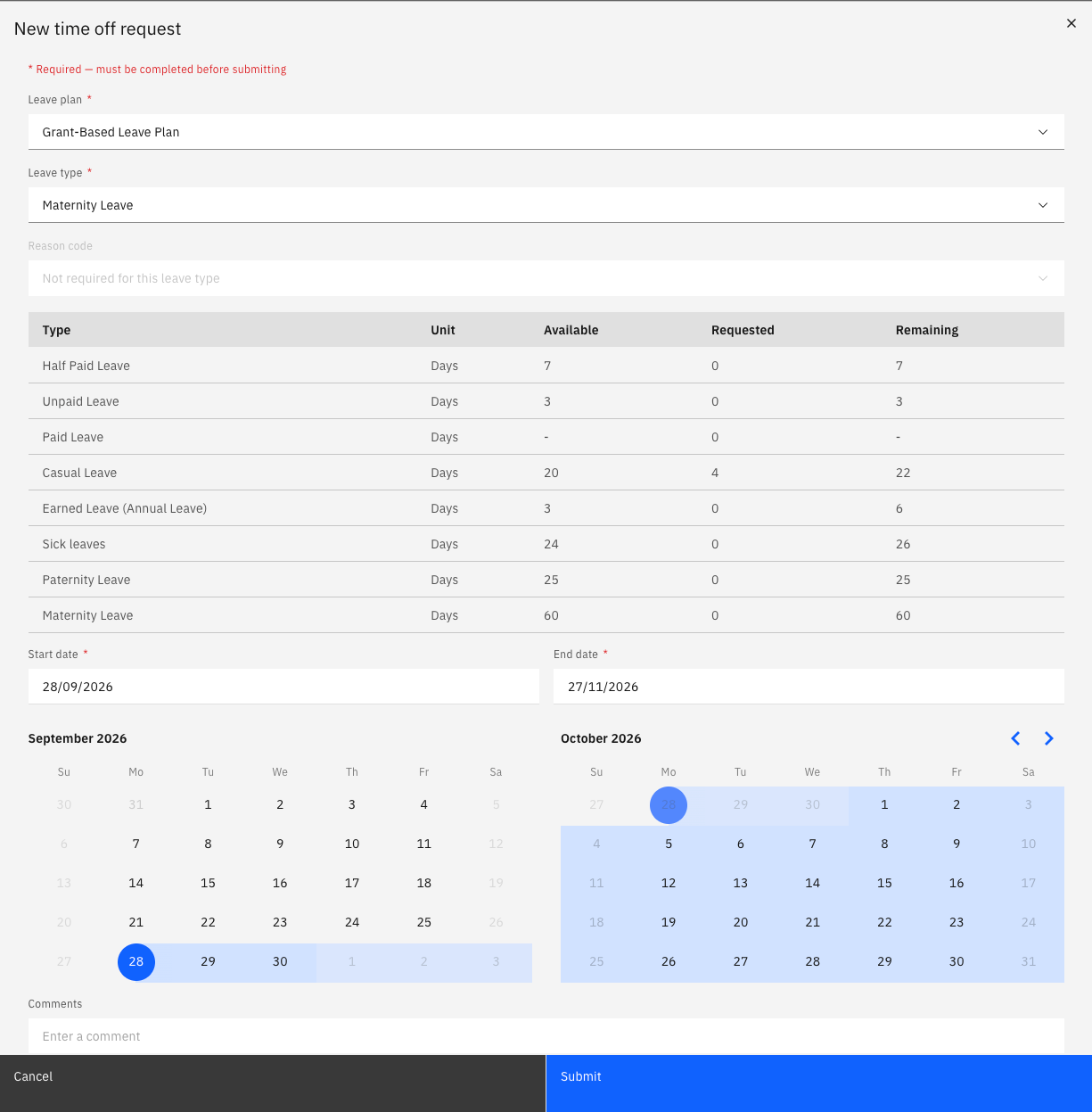Pick September 1 in the calendar
Image resolution: width=1092 pixels, height=1112 pixels.
(x=208, y=805)
